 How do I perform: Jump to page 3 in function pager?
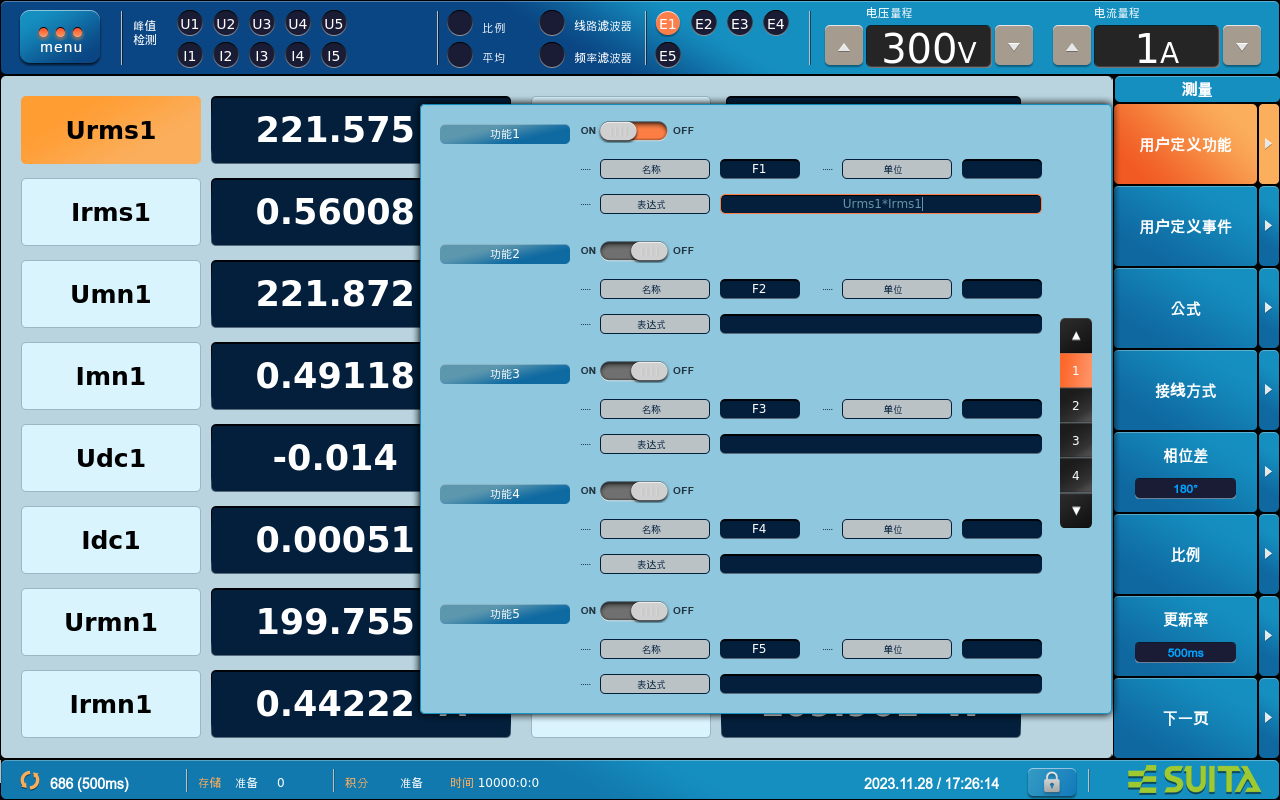pos(1076,440)
